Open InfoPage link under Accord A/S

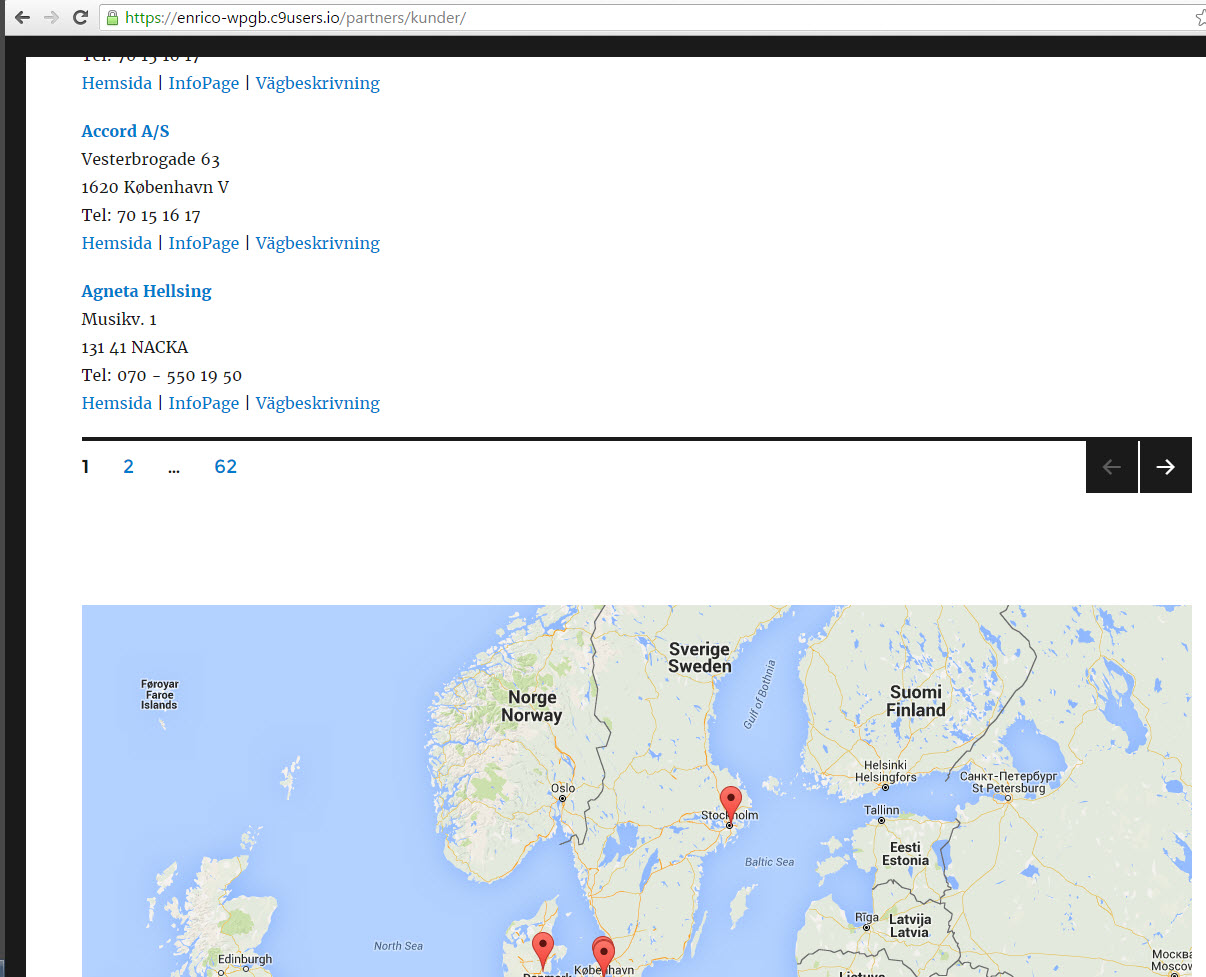[204, 243]
